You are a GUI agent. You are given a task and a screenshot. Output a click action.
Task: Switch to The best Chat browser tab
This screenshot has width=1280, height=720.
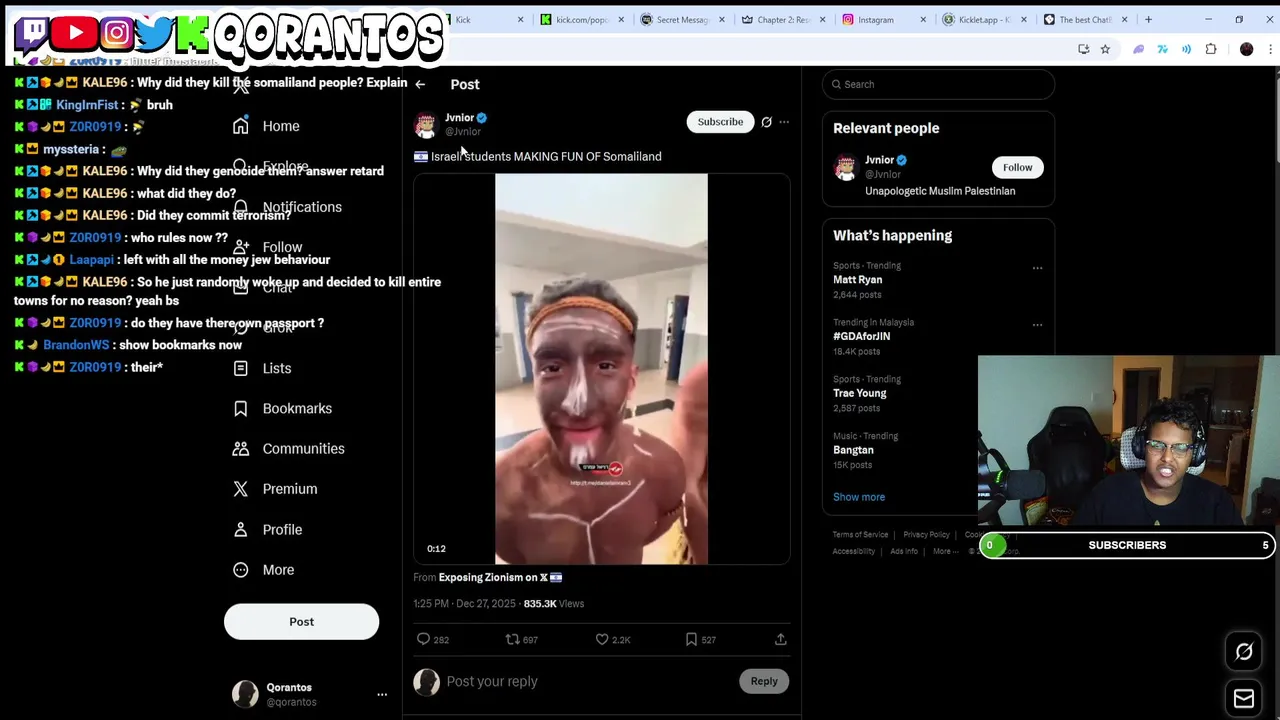click(1086, 19)
